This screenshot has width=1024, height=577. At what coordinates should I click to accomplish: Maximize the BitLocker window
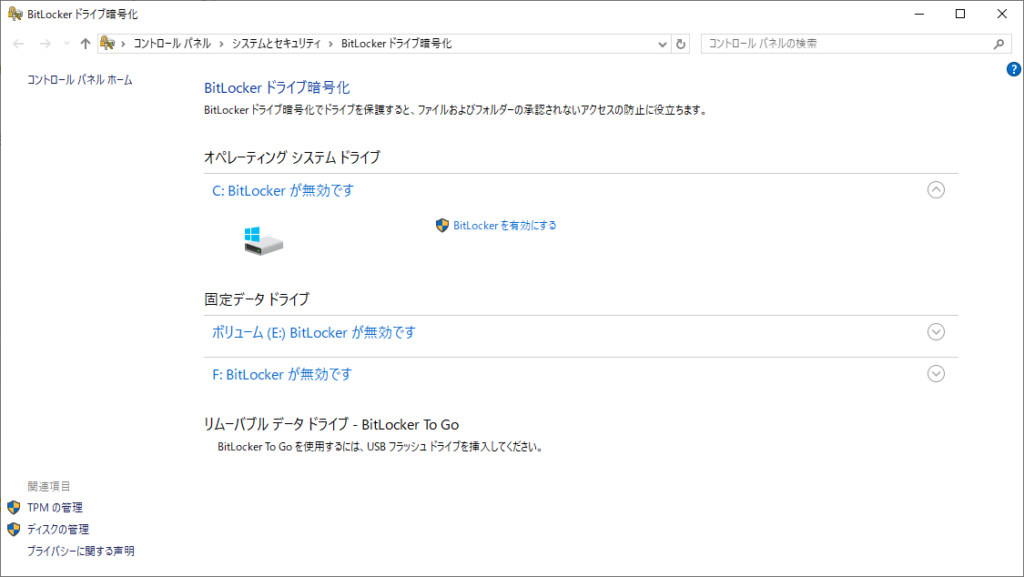(960, 14)
